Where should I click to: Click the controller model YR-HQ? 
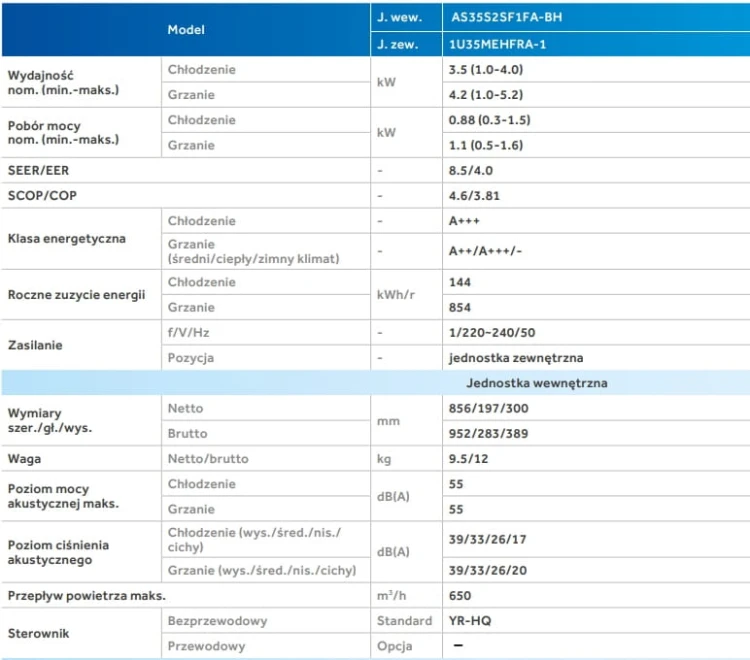470,621
